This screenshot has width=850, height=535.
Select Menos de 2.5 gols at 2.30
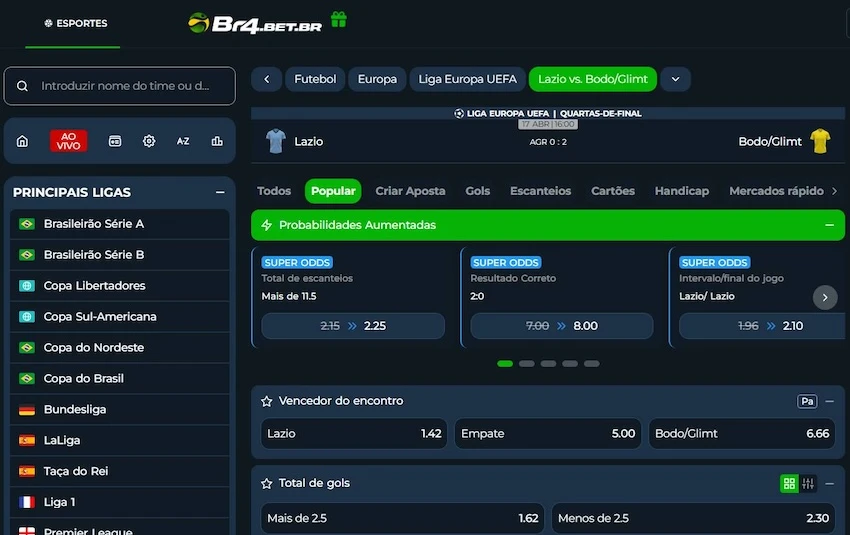click(x=693, y=518)
